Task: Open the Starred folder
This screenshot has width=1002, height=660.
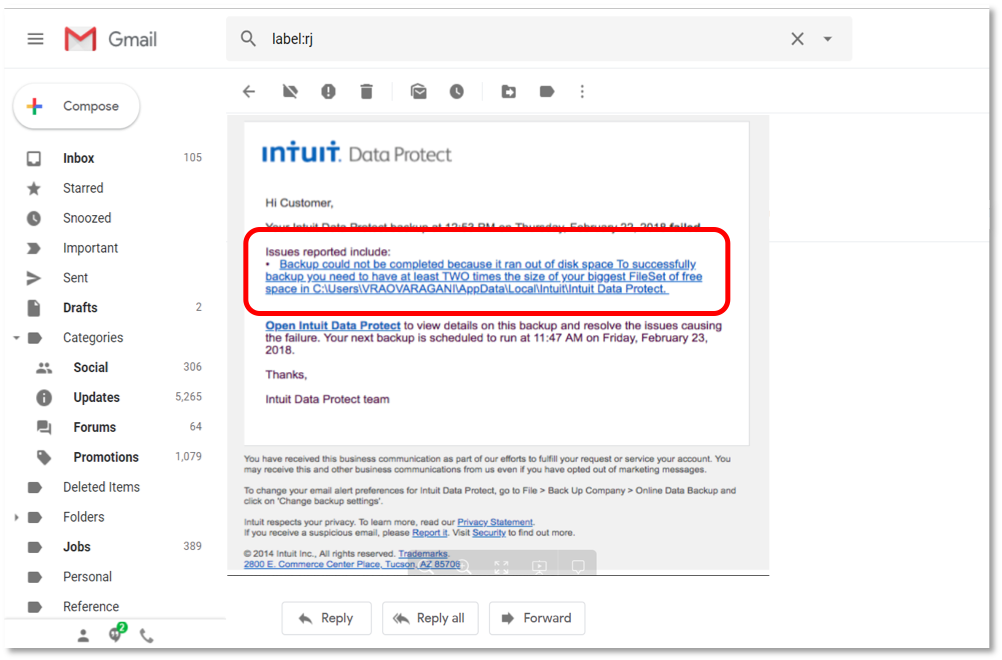Action: click(82, 188)
